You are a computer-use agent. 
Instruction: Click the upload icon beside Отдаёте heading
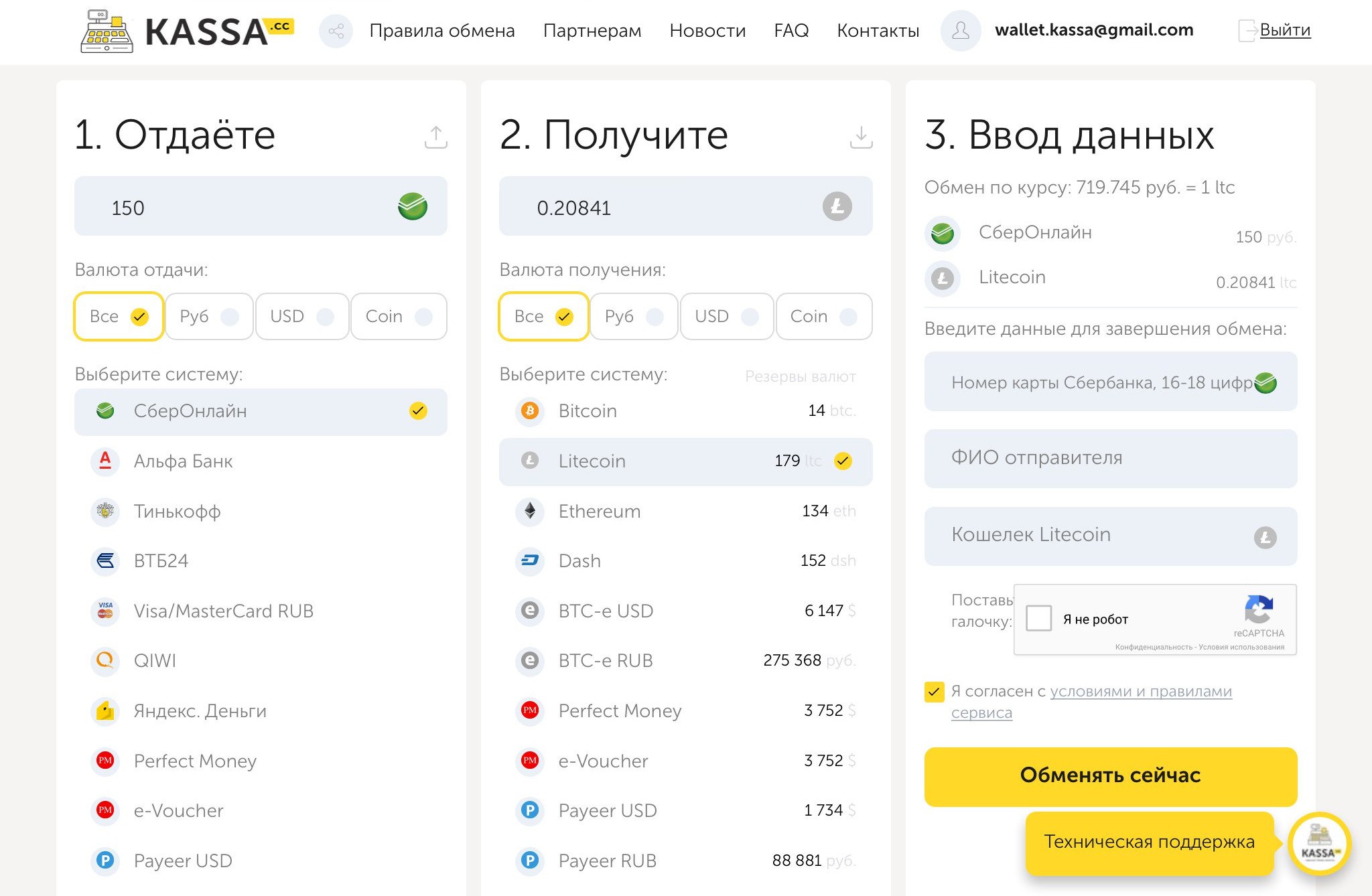436,137
